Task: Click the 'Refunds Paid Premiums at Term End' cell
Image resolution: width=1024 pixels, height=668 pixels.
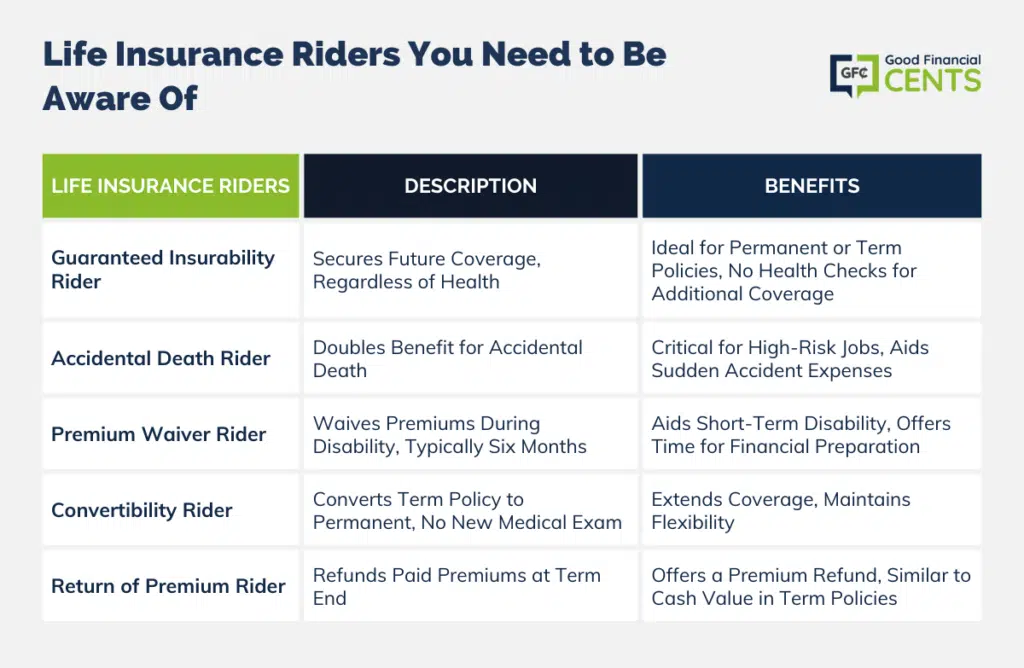Action: (x=470, y=586)
